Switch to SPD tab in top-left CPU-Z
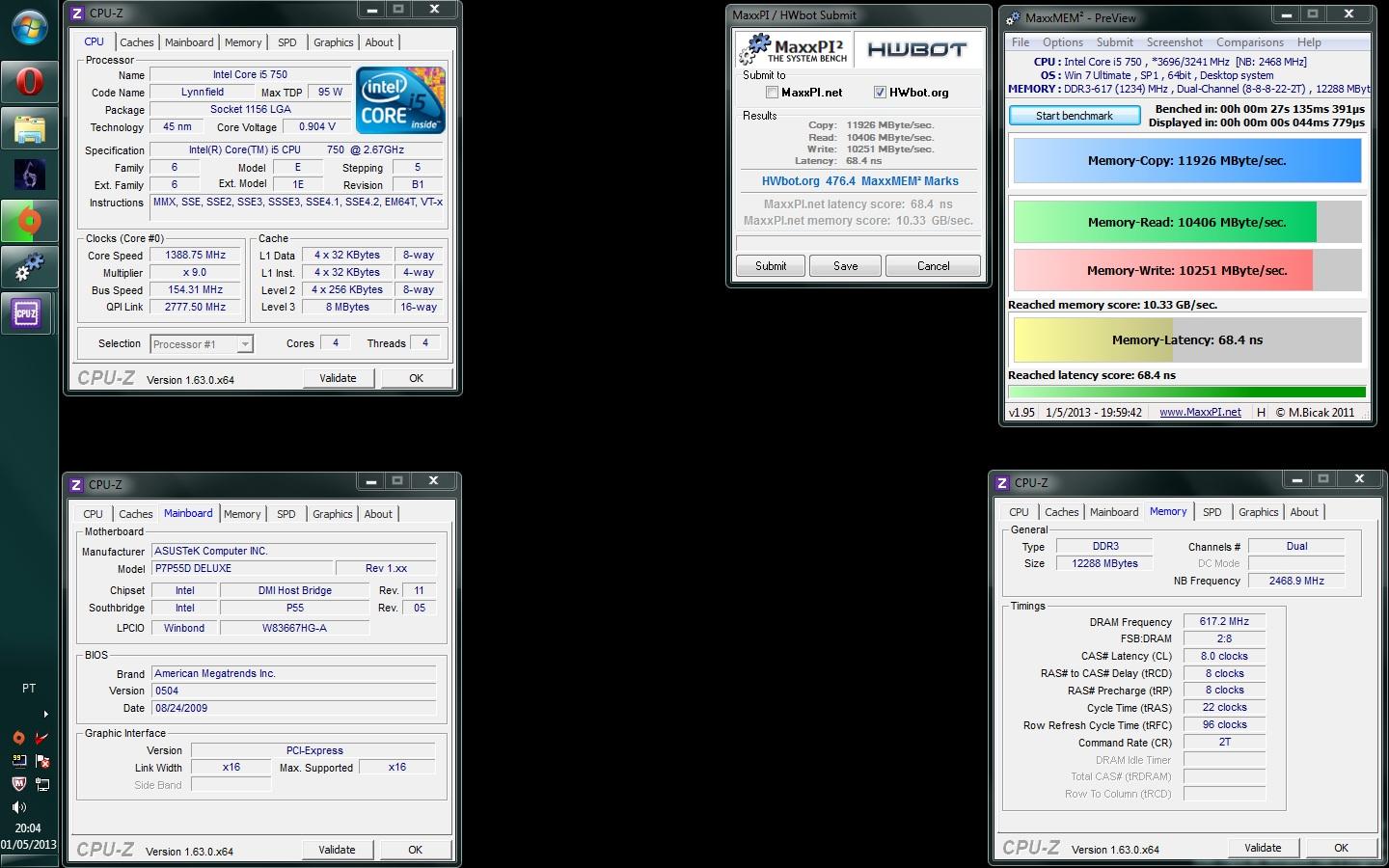 (287, 42)
